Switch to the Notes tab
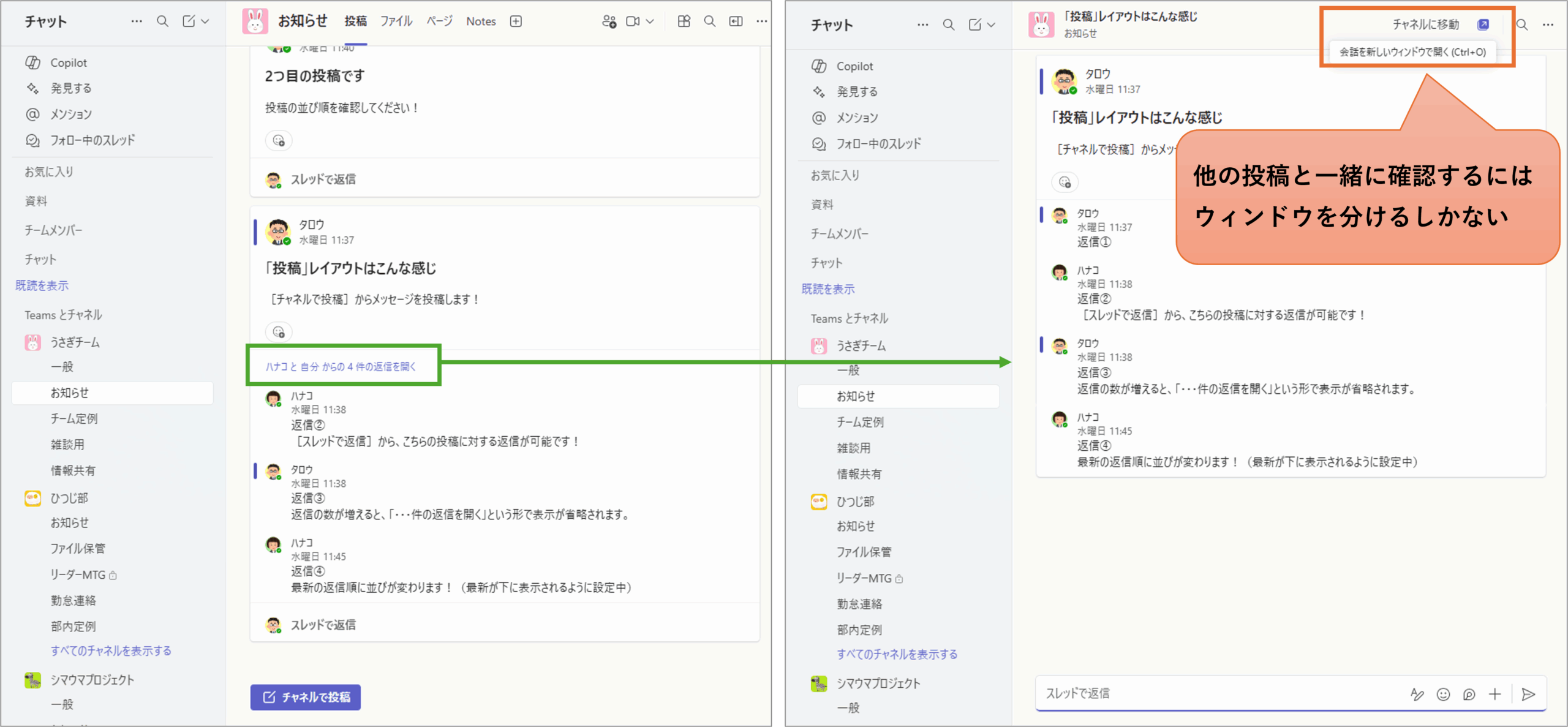The image size is (1568, 727). pos(481,21)
